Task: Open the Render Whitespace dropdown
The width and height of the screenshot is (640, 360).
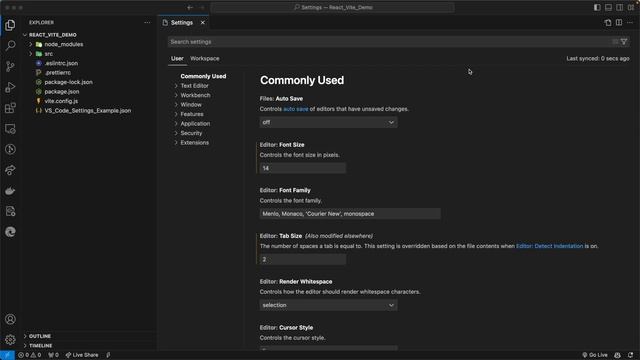Action: [328, 305]
